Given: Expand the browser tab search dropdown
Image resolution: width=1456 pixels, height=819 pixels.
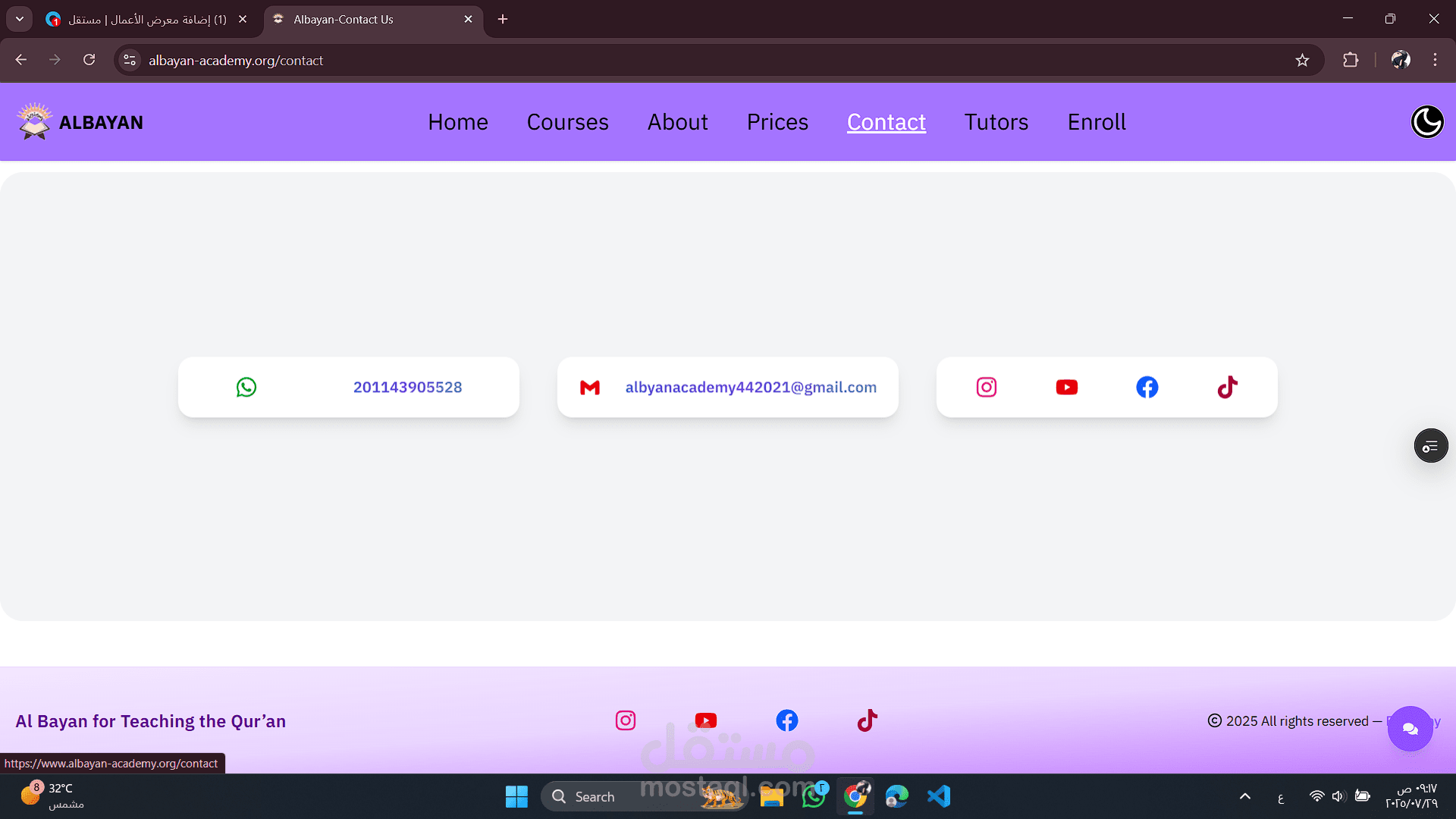Looking at the screenshot, I should [x=20, y=19].
